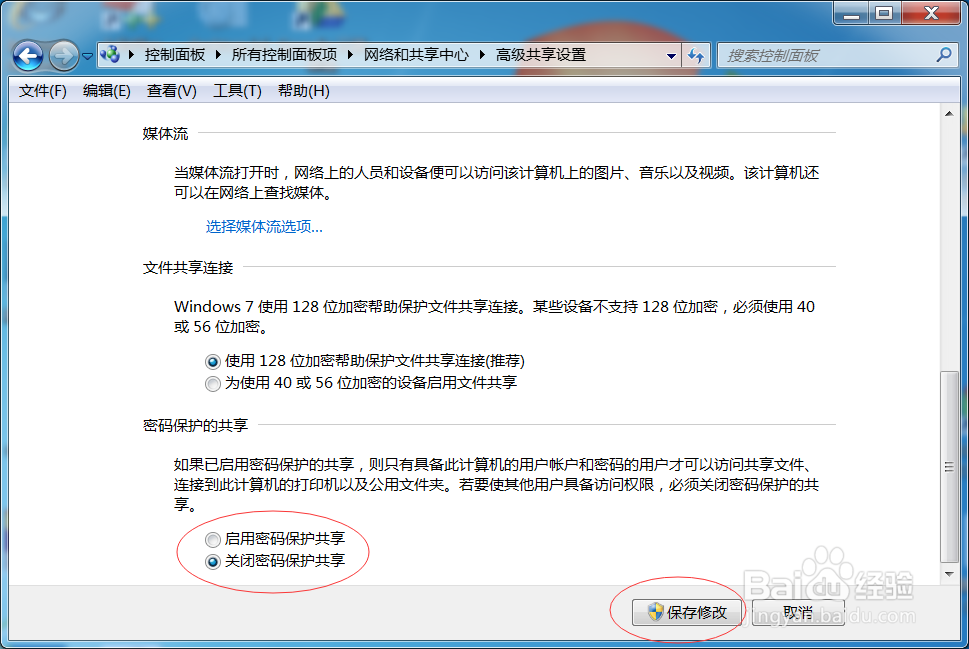Click the 取消 button
The height and width of the screenshot is (649, 969).
pyautogui.click(x=798, y=613)
